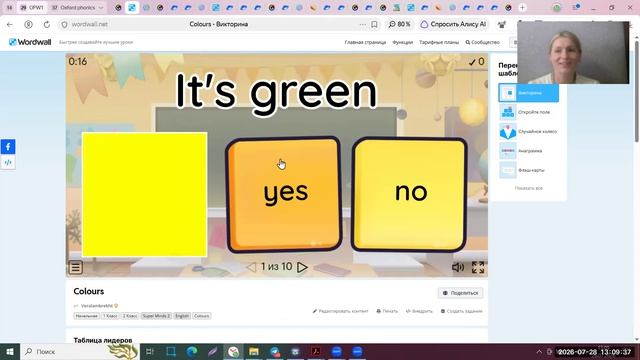Open the embed code icon under Facebook
The image size is (640, 360).
[x=8, y=162]
